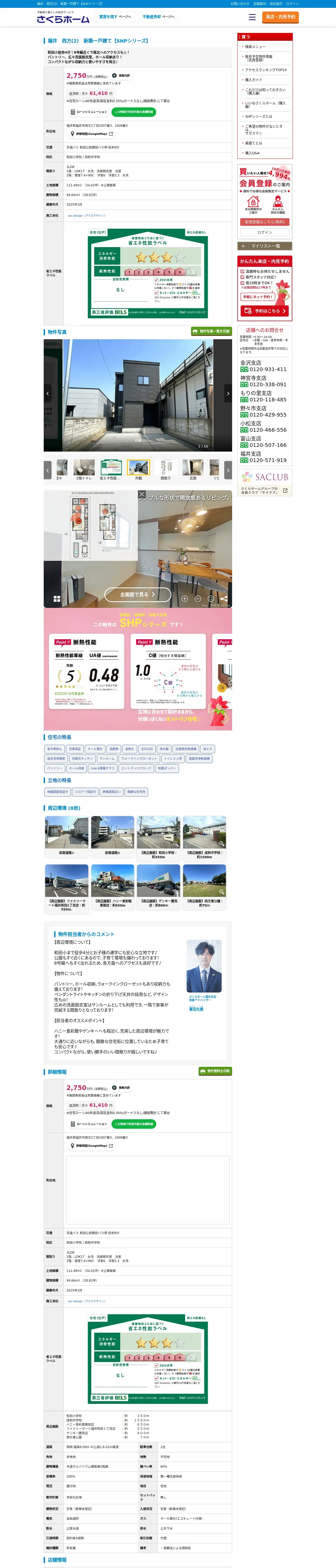Open the hamburger menu icon in header

[252, 17]
